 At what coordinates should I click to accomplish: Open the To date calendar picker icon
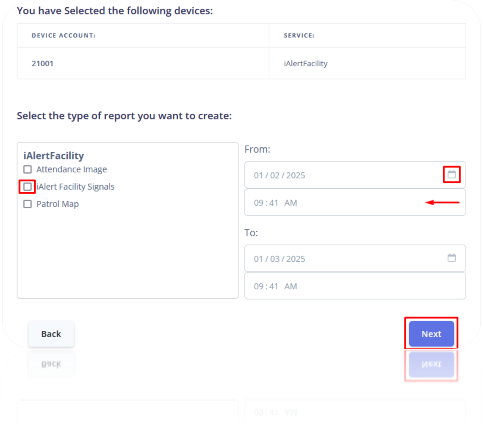(451, 258)
